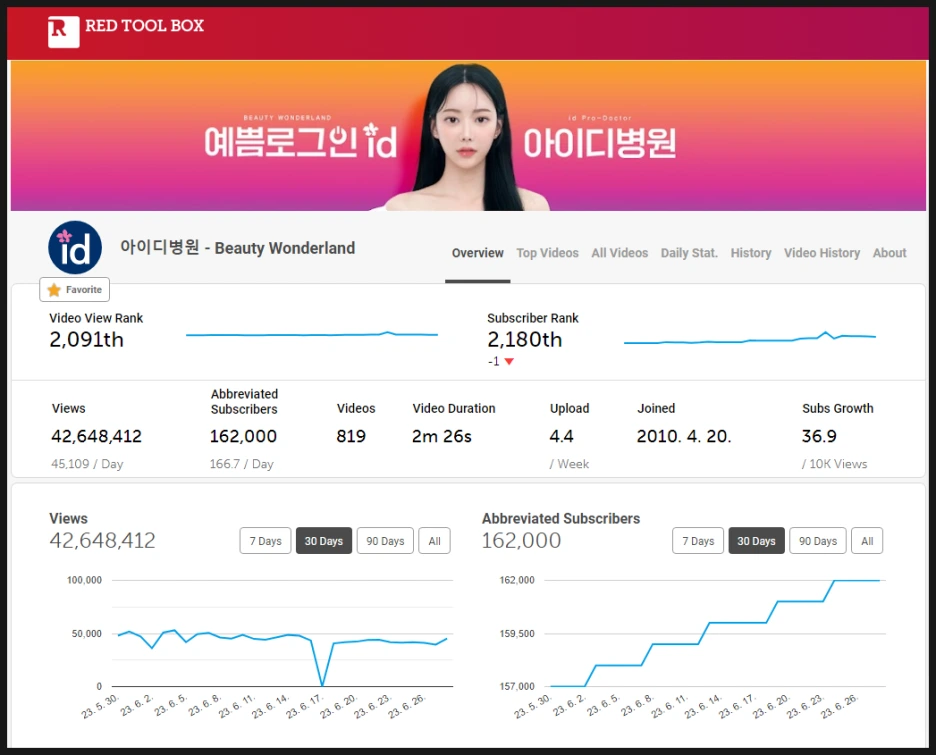Click the channel banner image
This screenshot has height=755, width=936.
pos(468,135)
